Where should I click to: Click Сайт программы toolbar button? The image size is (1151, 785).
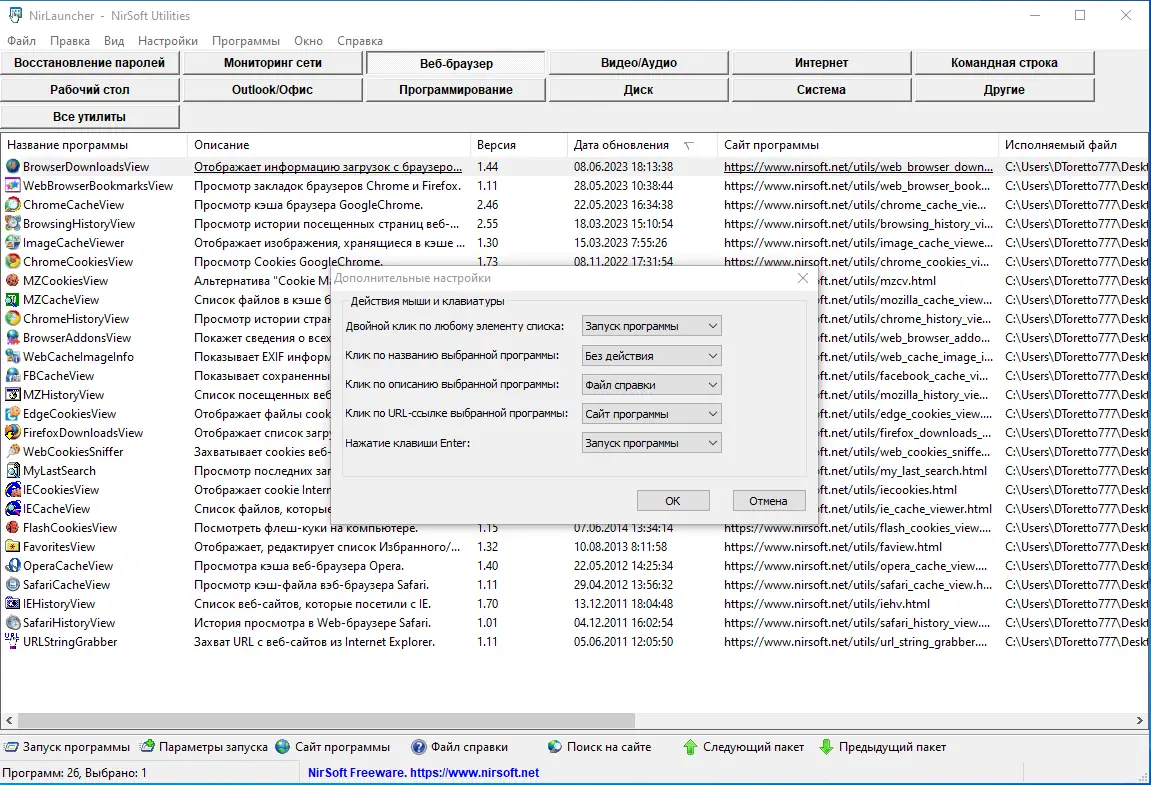tap(333, 747)
